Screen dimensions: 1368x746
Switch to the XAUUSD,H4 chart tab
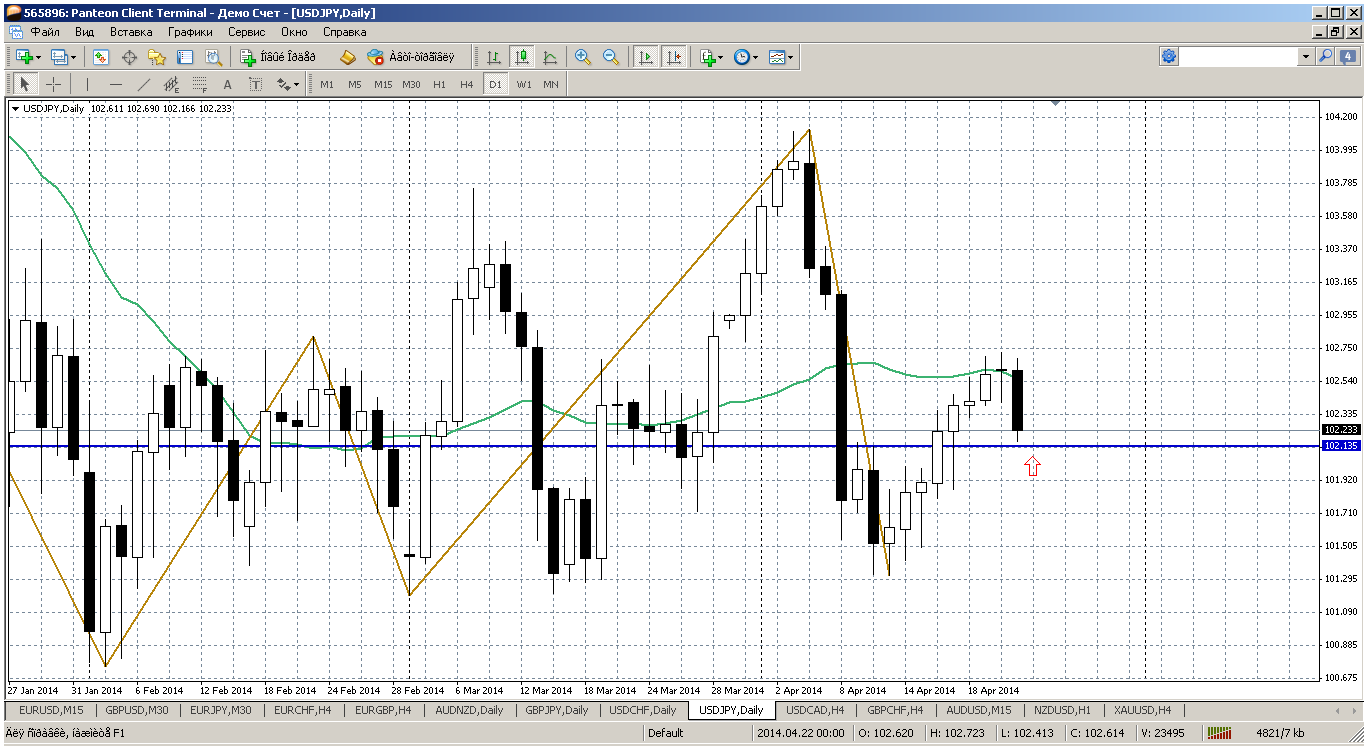pyautogui.click(x=1143, y=710)
